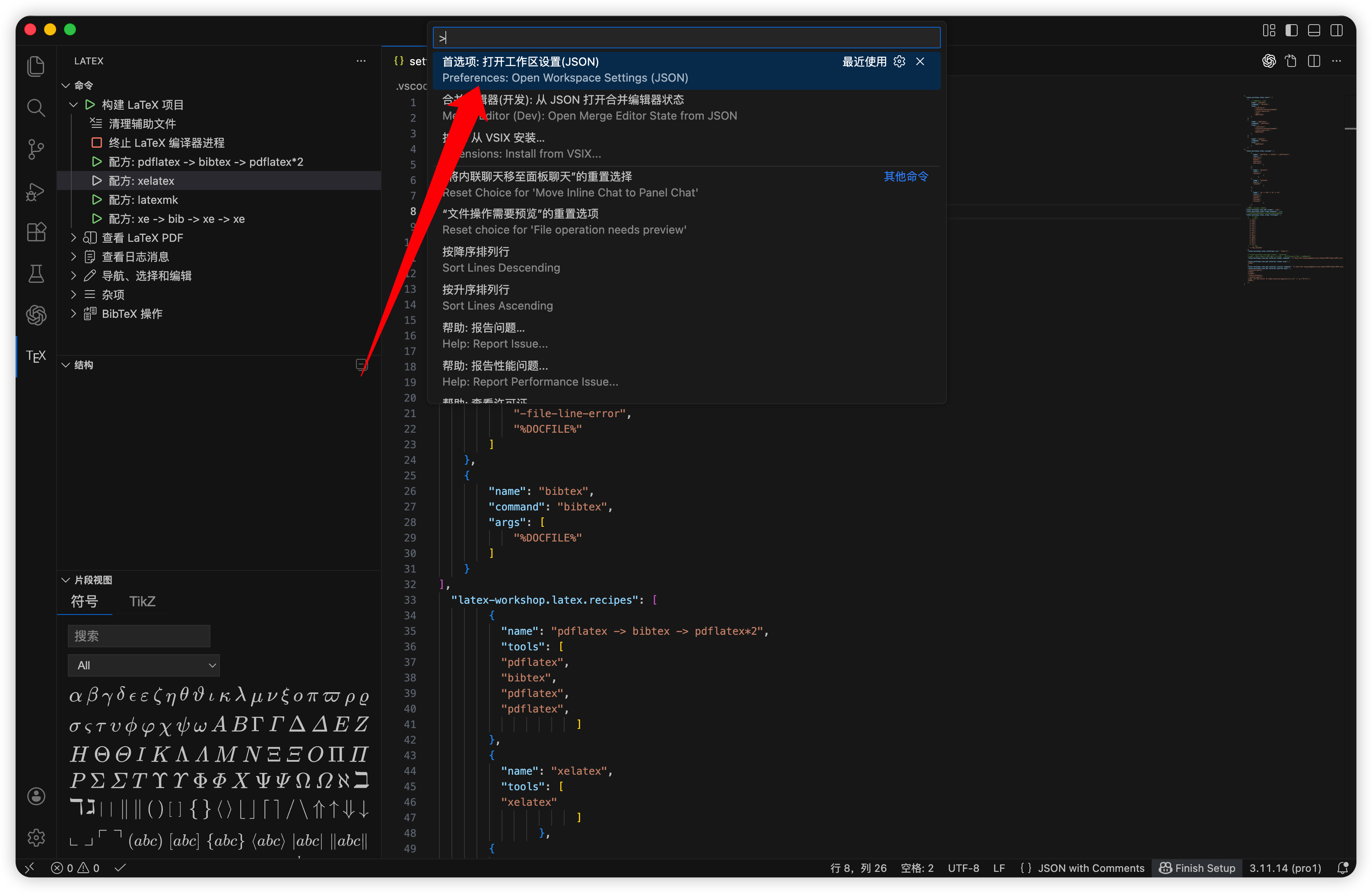Toggle the bottom panel visibility
The image size is (1372, 893).
click(x=1314, y=30)
